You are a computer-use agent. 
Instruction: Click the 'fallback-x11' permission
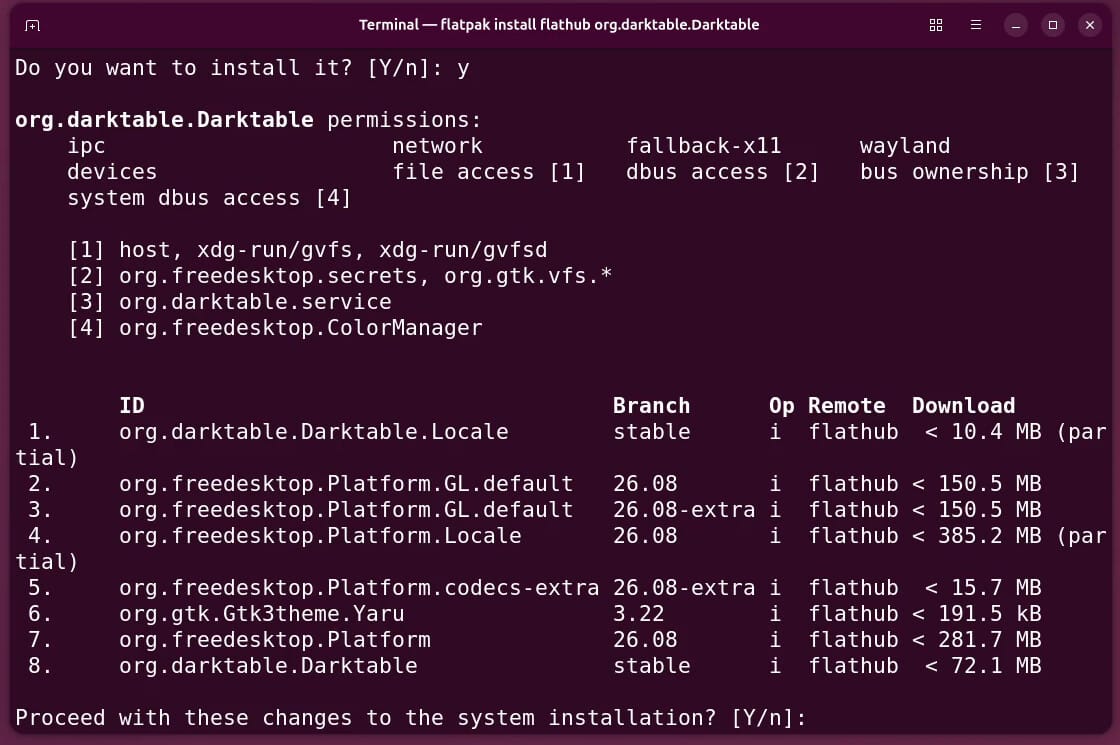point(704,146)
